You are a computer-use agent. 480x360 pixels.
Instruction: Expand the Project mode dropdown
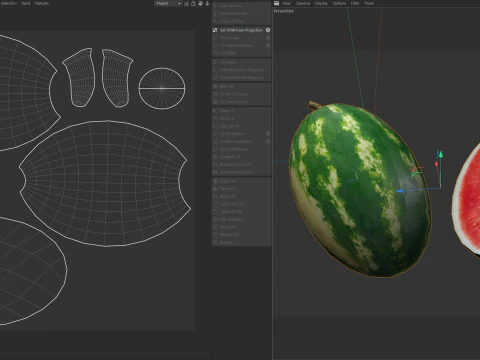point(168,3)
